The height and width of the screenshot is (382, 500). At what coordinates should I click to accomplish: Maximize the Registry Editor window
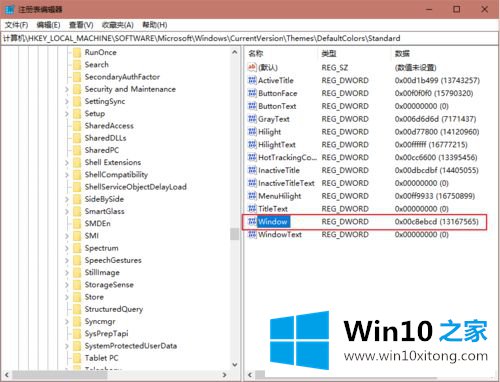tap(457, 9)
